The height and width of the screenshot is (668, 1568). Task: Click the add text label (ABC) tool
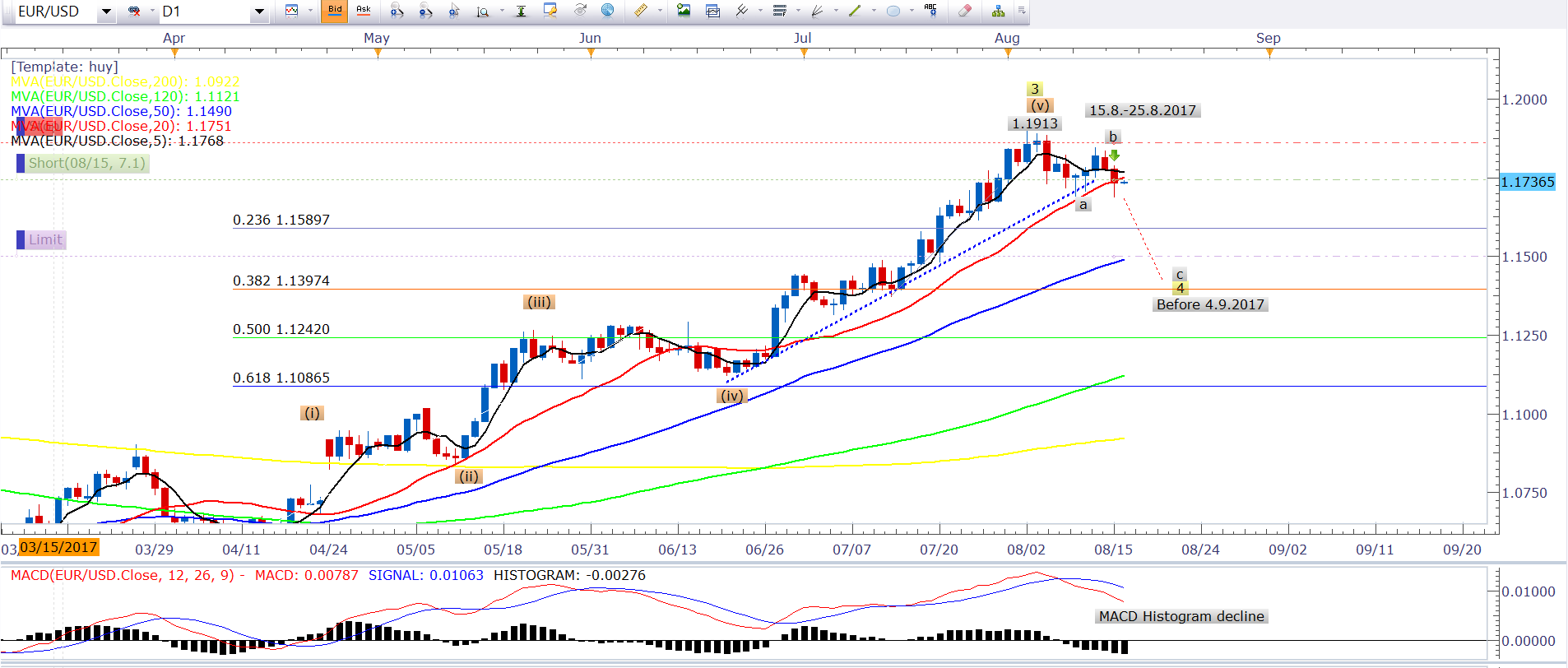tap(930, 11)
